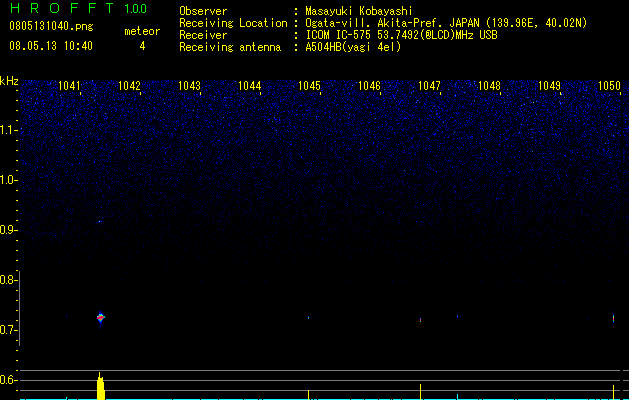Screen dimensions: 629x400
Task: Click the 1045 time axis label
Action: point(309,86)
